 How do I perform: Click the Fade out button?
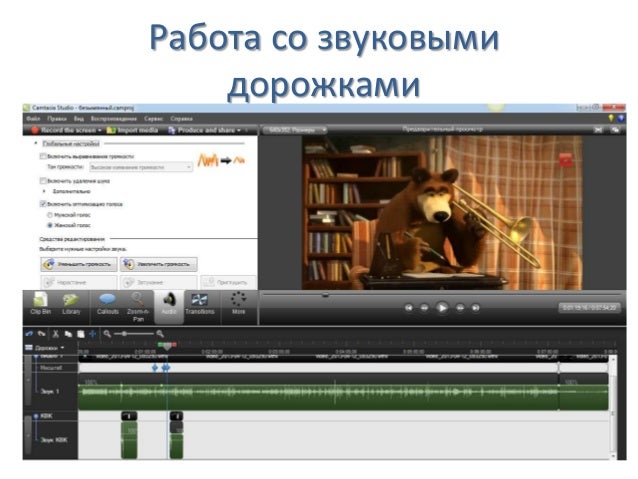[159, 282]
